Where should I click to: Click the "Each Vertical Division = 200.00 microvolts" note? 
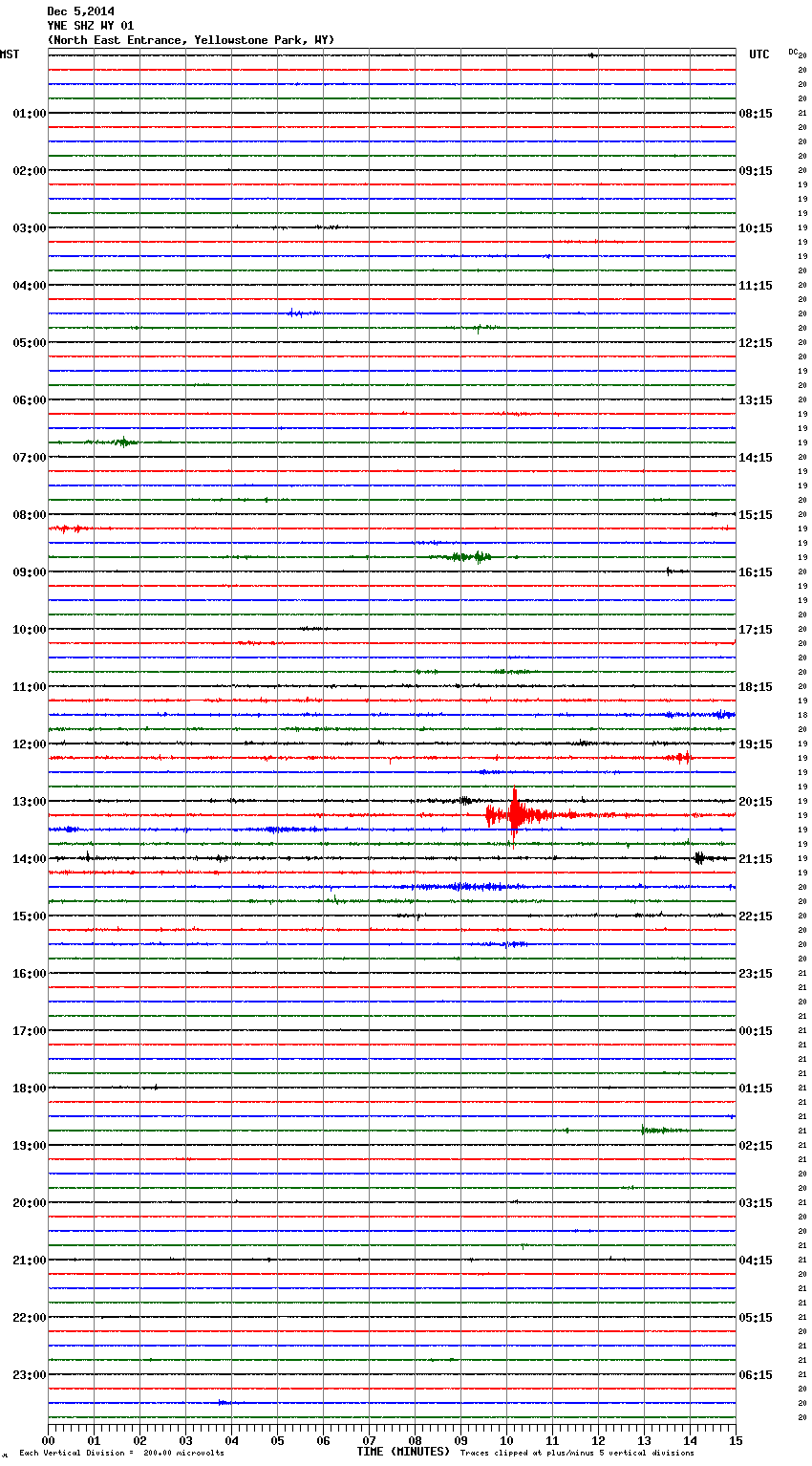click(121, 1454)
